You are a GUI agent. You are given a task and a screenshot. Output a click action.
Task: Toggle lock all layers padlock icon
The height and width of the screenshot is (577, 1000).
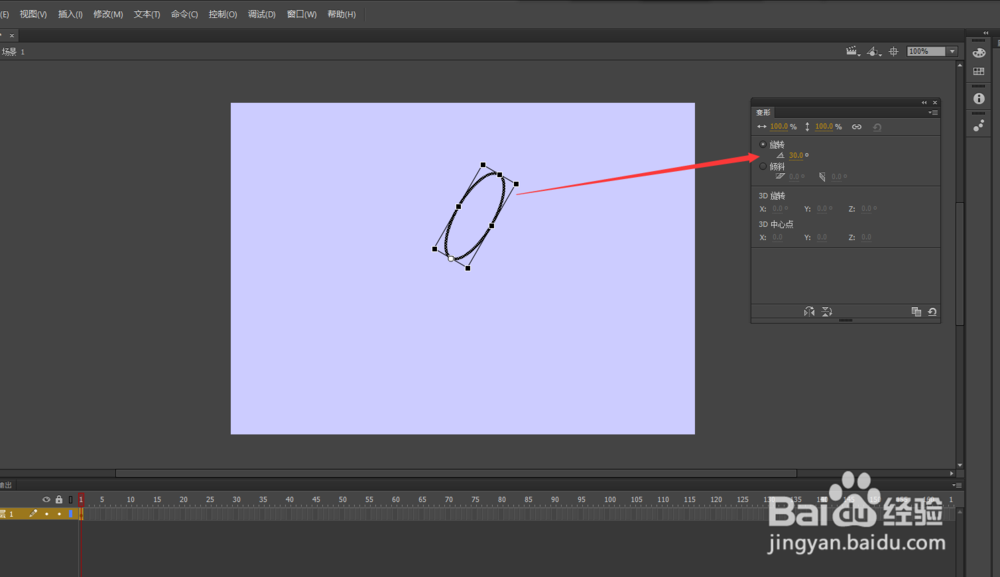pyautogui.click(x=59, y=500)
